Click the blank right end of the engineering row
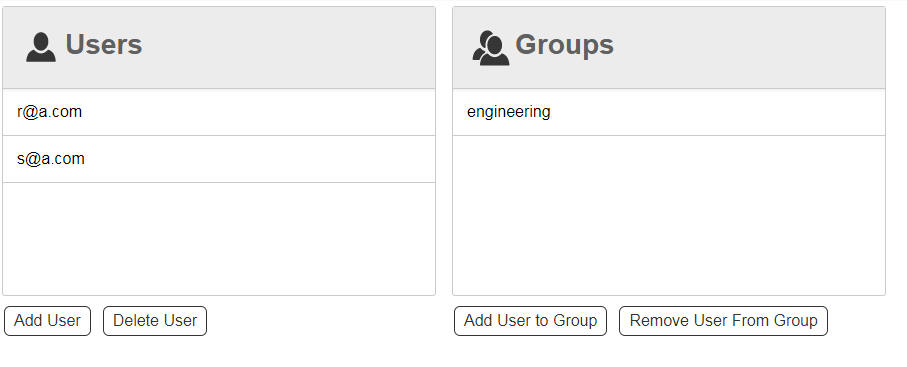 tap(798, 112)
